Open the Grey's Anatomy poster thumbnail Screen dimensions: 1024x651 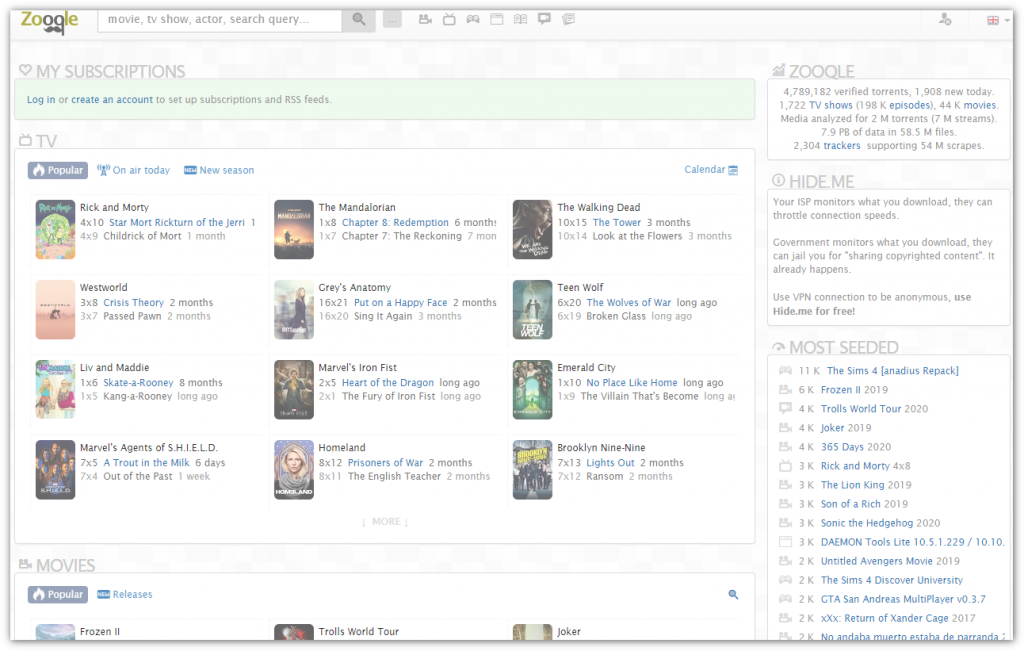point(294,310)
